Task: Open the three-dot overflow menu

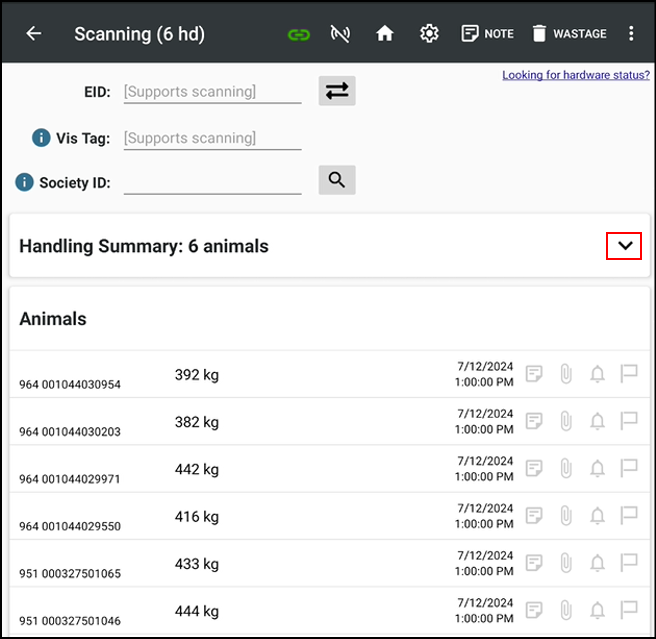Action: pos(631,34)
